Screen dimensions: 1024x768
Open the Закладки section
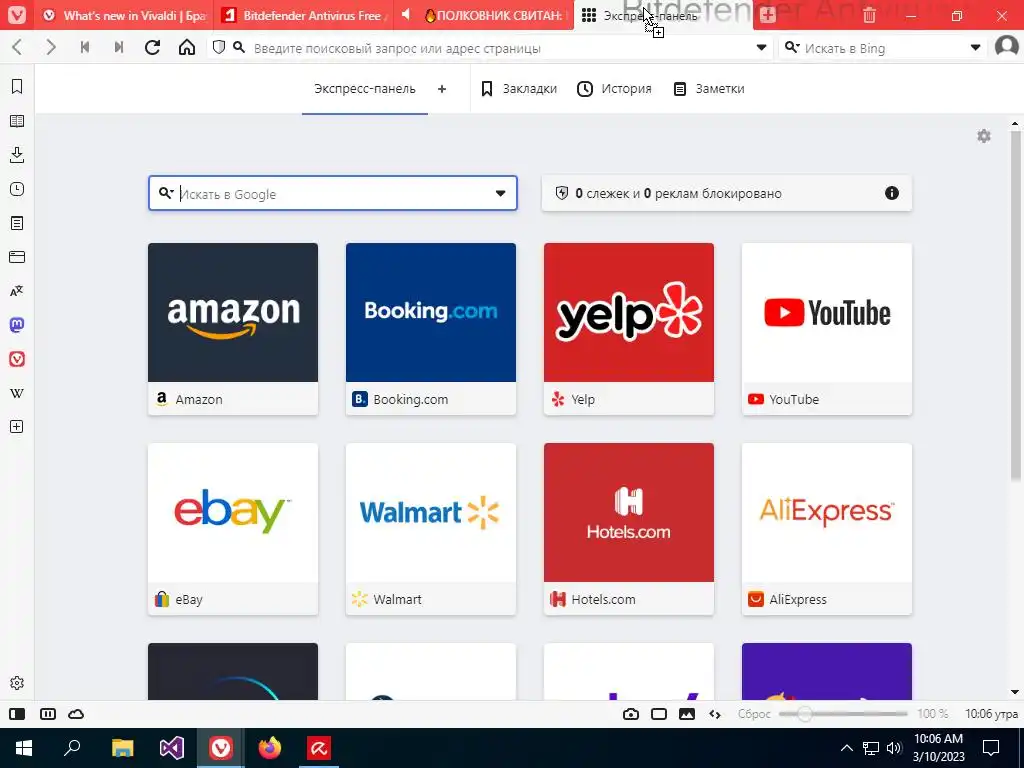519,89
